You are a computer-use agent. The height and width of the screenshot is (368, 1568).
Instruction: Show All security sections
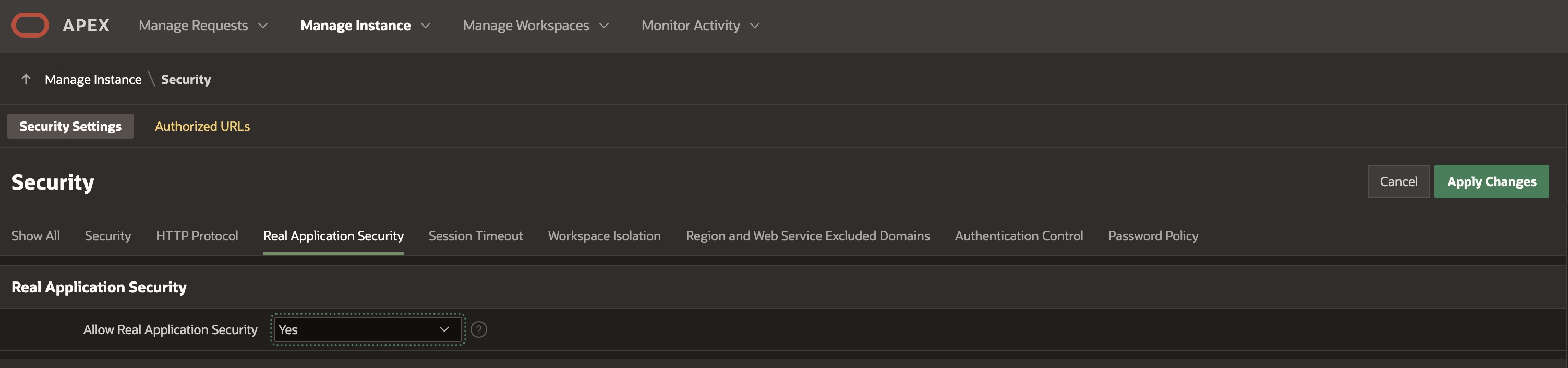[x=35, y=236]
